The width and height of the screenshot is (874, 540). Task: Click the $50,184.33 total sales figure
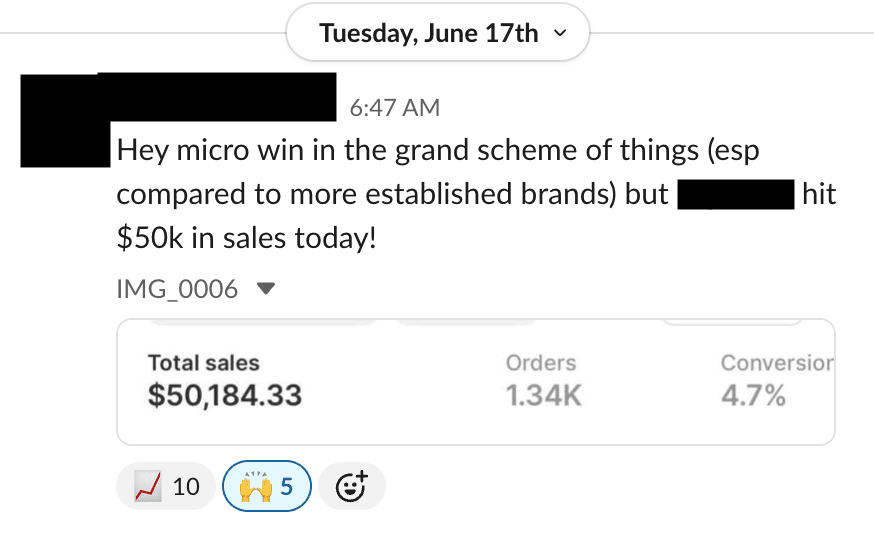[224, 396]
